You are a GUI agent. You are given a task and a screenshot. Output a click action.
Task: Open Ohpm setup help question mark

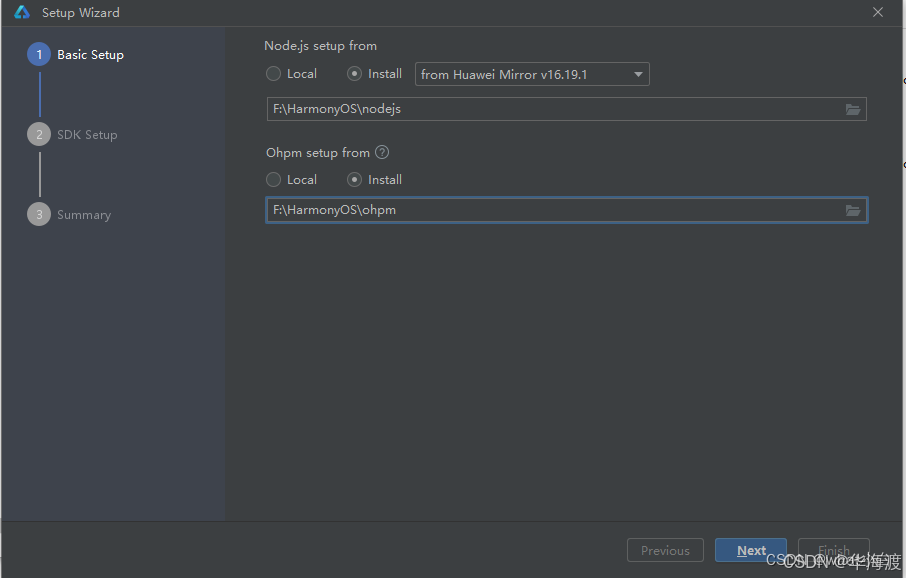pyautogui.click(x=382, y=152)
